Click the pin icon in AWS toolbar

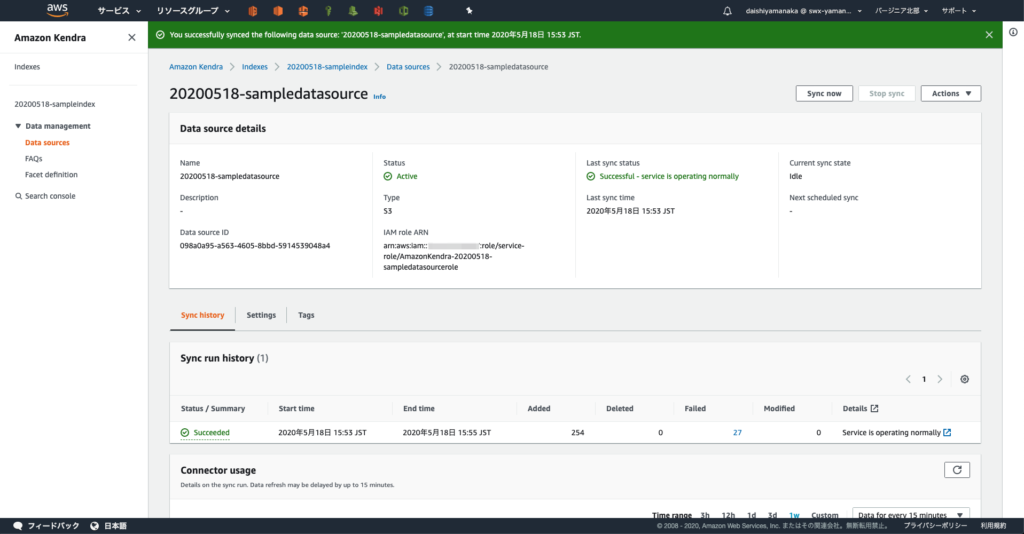click(x=468, y=11)
